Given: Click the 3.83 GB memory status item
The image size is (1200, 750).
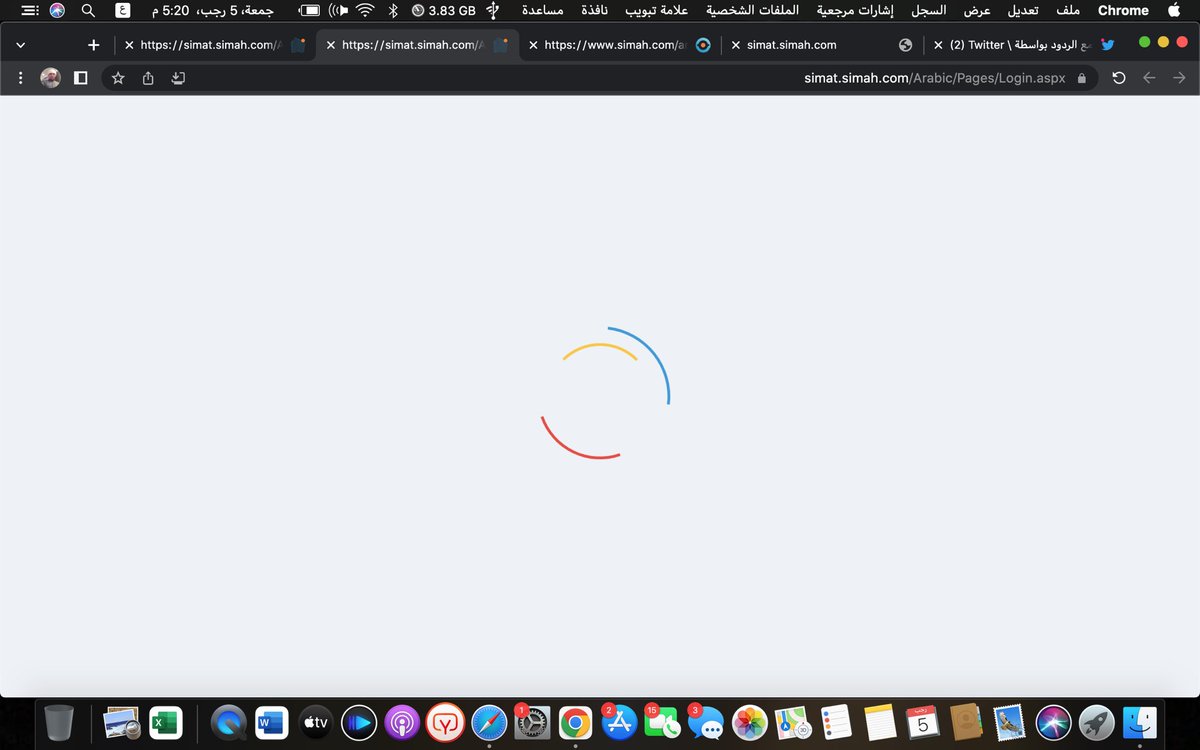Looking at the screenshot, I should (x=444, y=10).
